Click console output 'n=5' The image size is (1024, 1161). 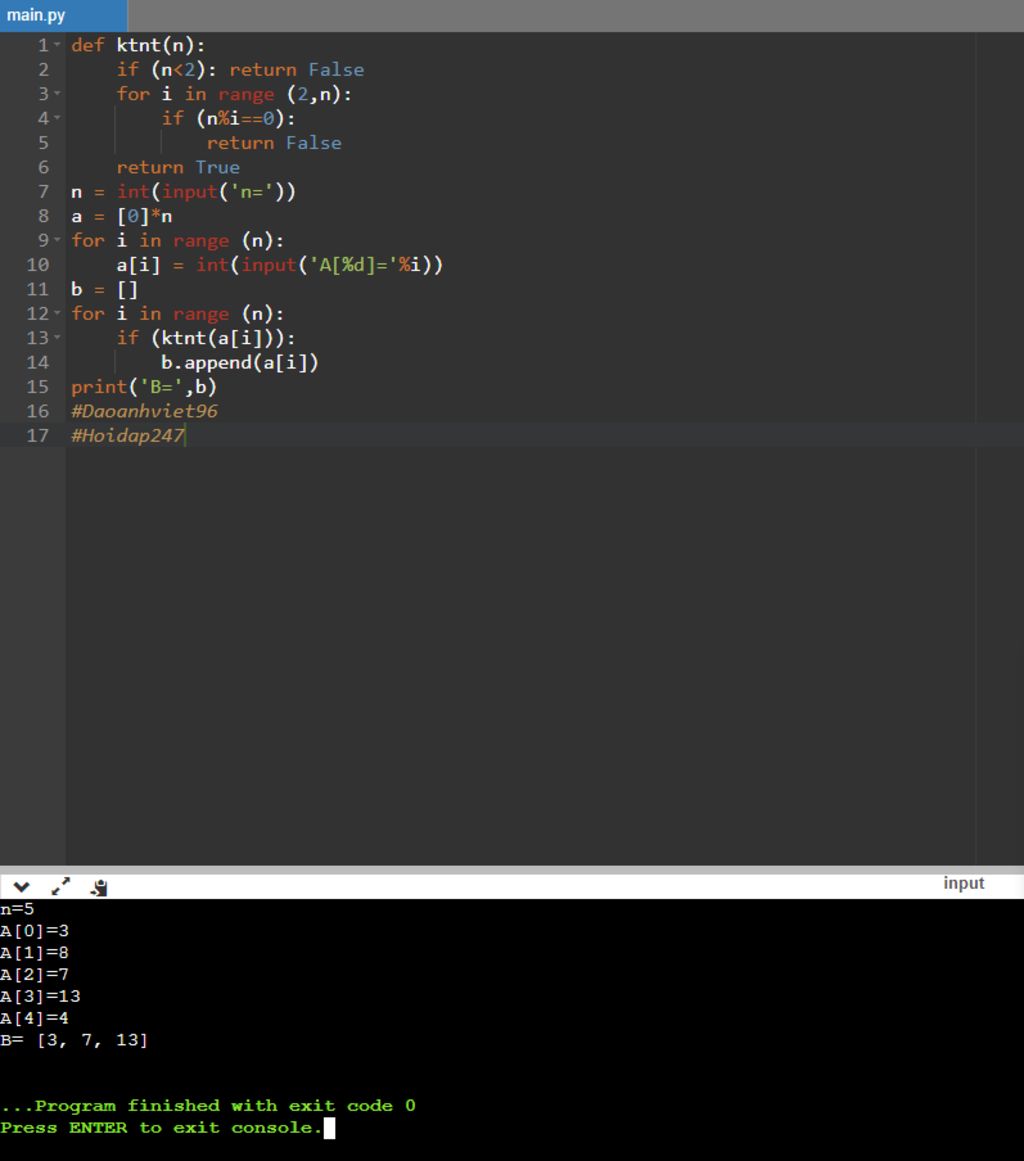(17, 909)
